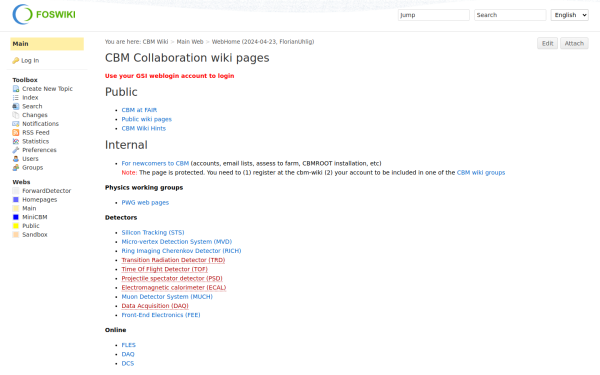Open the English language dropdown
This screenshot has height=375, width=600.
569,15
